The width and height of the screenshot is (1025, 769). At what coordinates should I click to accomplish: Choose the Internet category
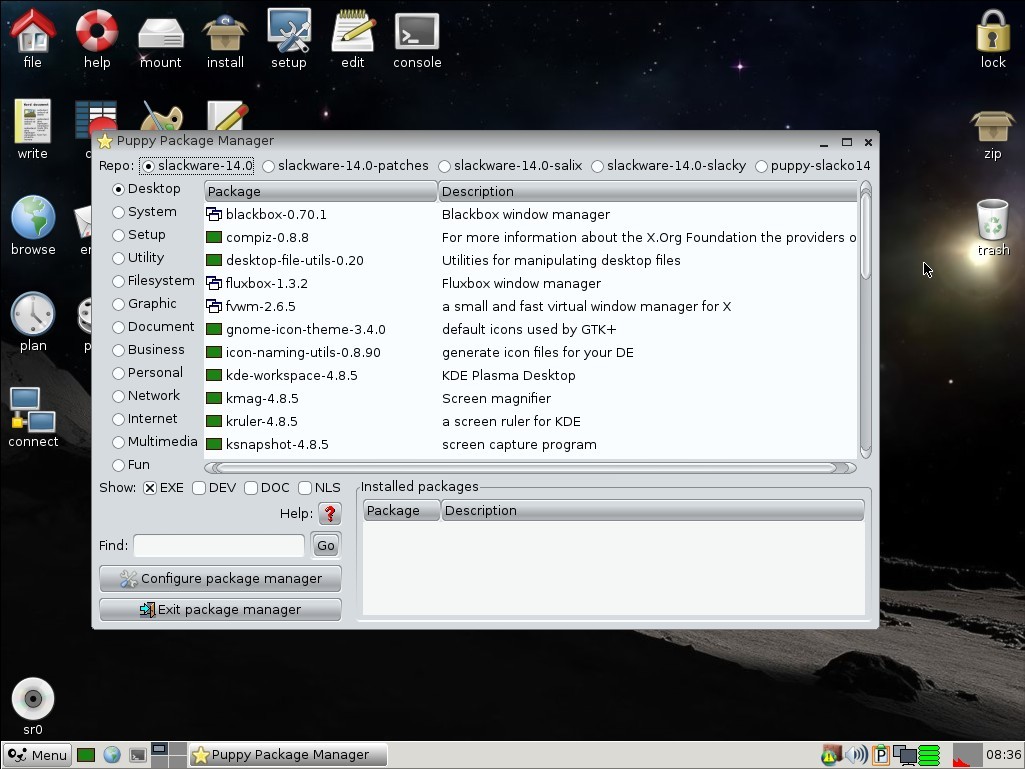145,419
